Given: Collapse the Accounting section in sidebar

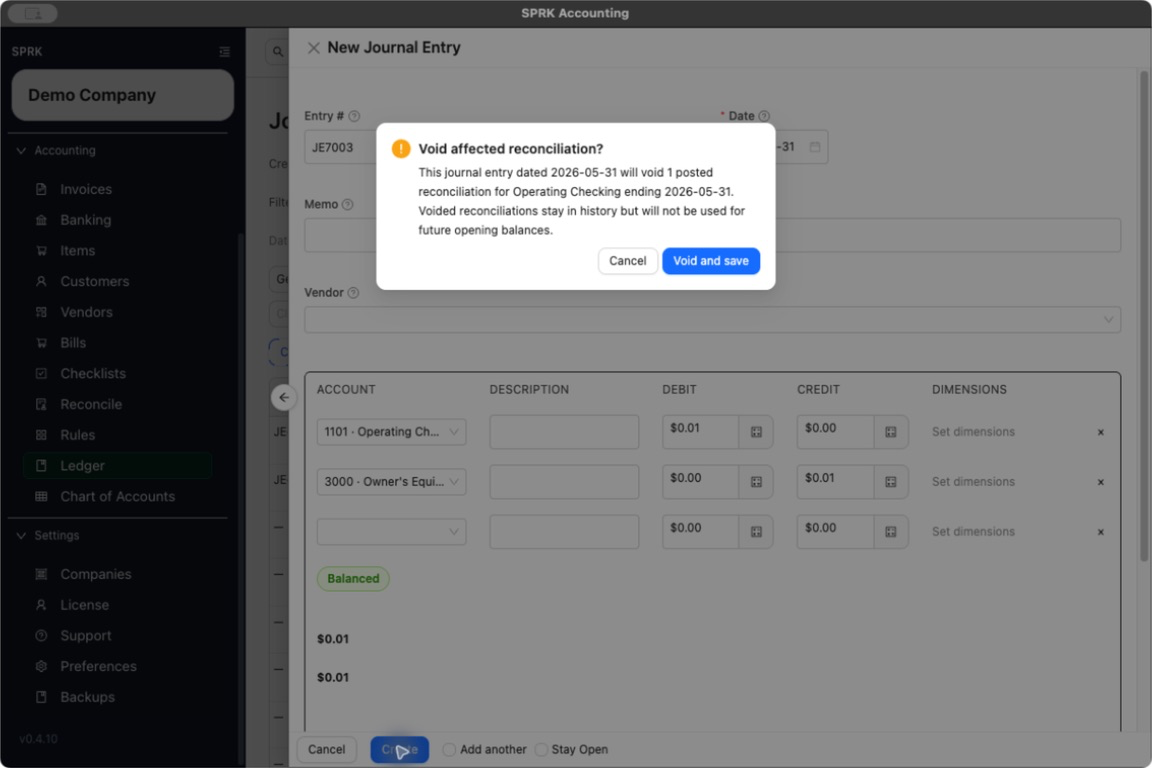Looking at the screenshot, I should (21, 151).
